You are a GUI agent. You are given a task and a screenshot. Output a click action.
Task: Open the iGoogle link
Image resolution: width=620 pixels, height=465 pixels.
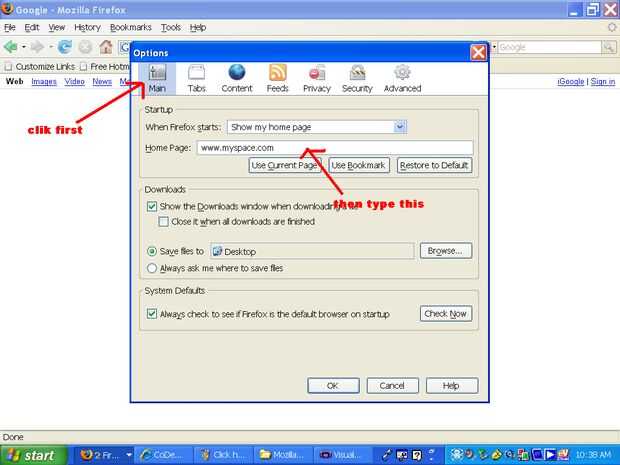pyautogui.click(x=571, y=81)
